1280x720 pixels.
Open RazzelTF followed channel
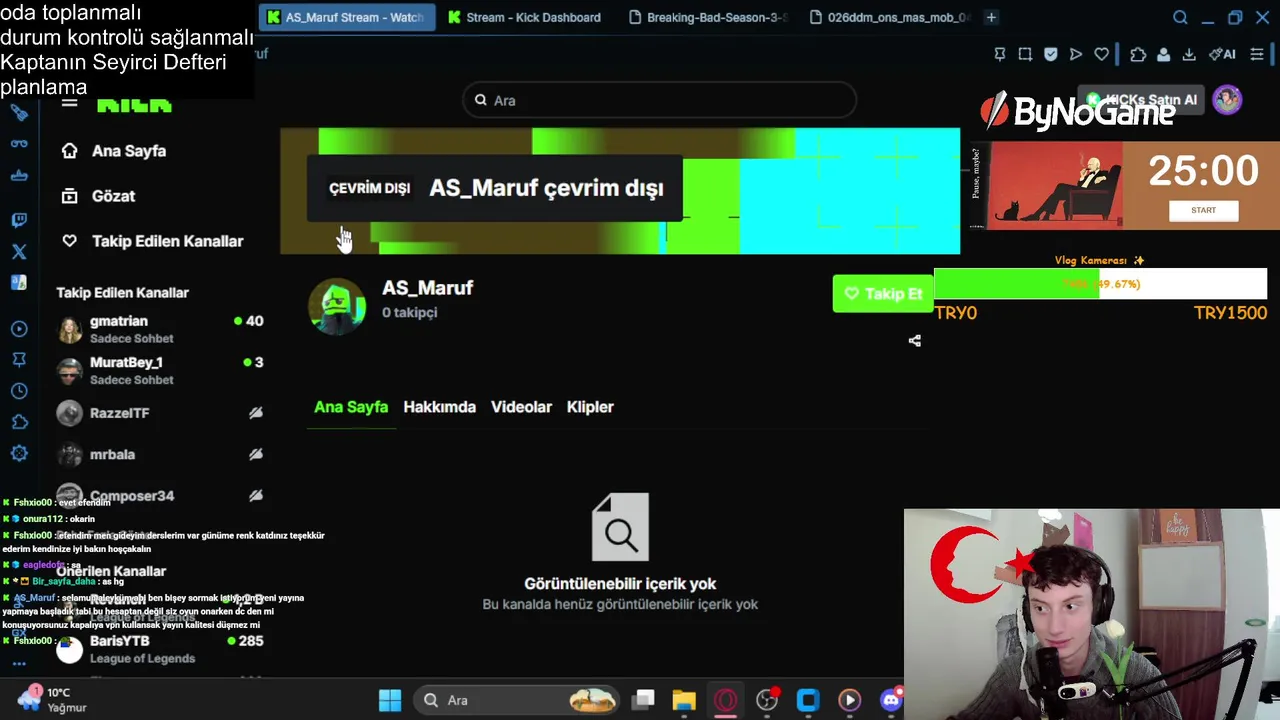coord(160,413)
